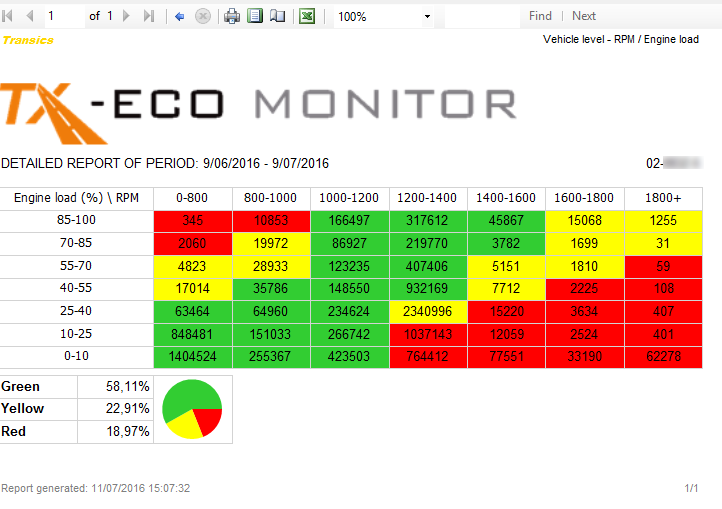The height and width of the screenshot is (509, 722).
Task: Click the green cell showing 1404524
Action: [x=192, y=358]
